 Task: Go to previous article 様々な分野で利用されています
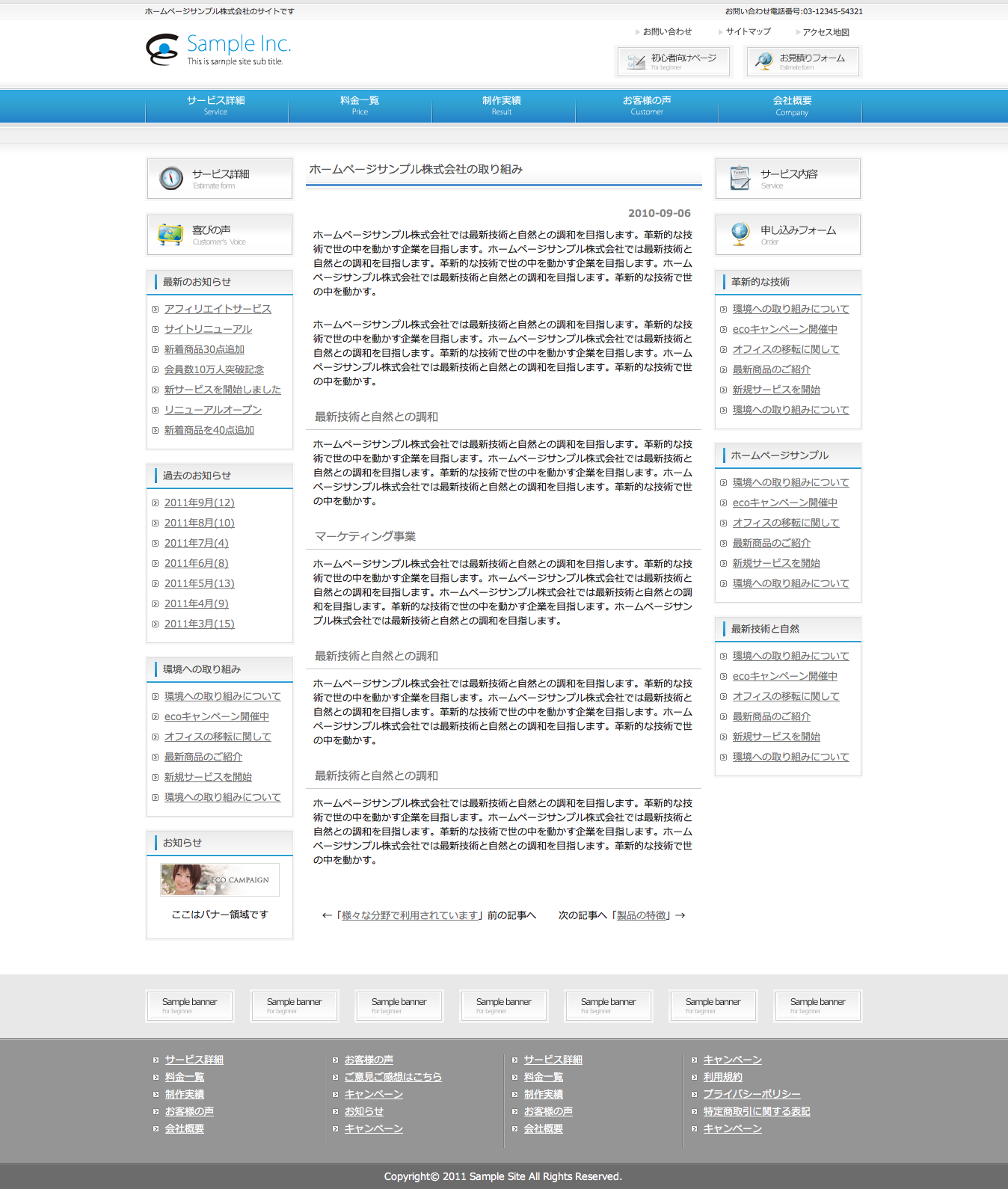(409, 915)
